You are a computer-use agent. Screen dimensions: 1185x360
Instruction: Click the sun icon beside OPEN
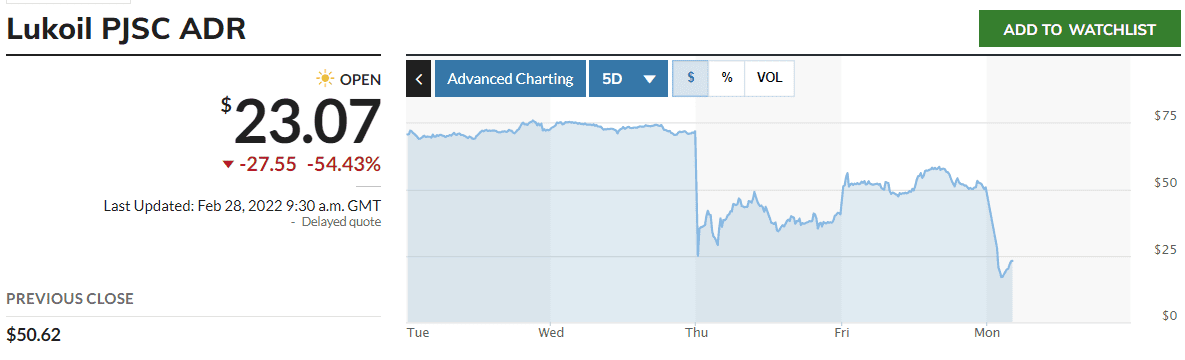pyautogui.click(x=326, y=79)
